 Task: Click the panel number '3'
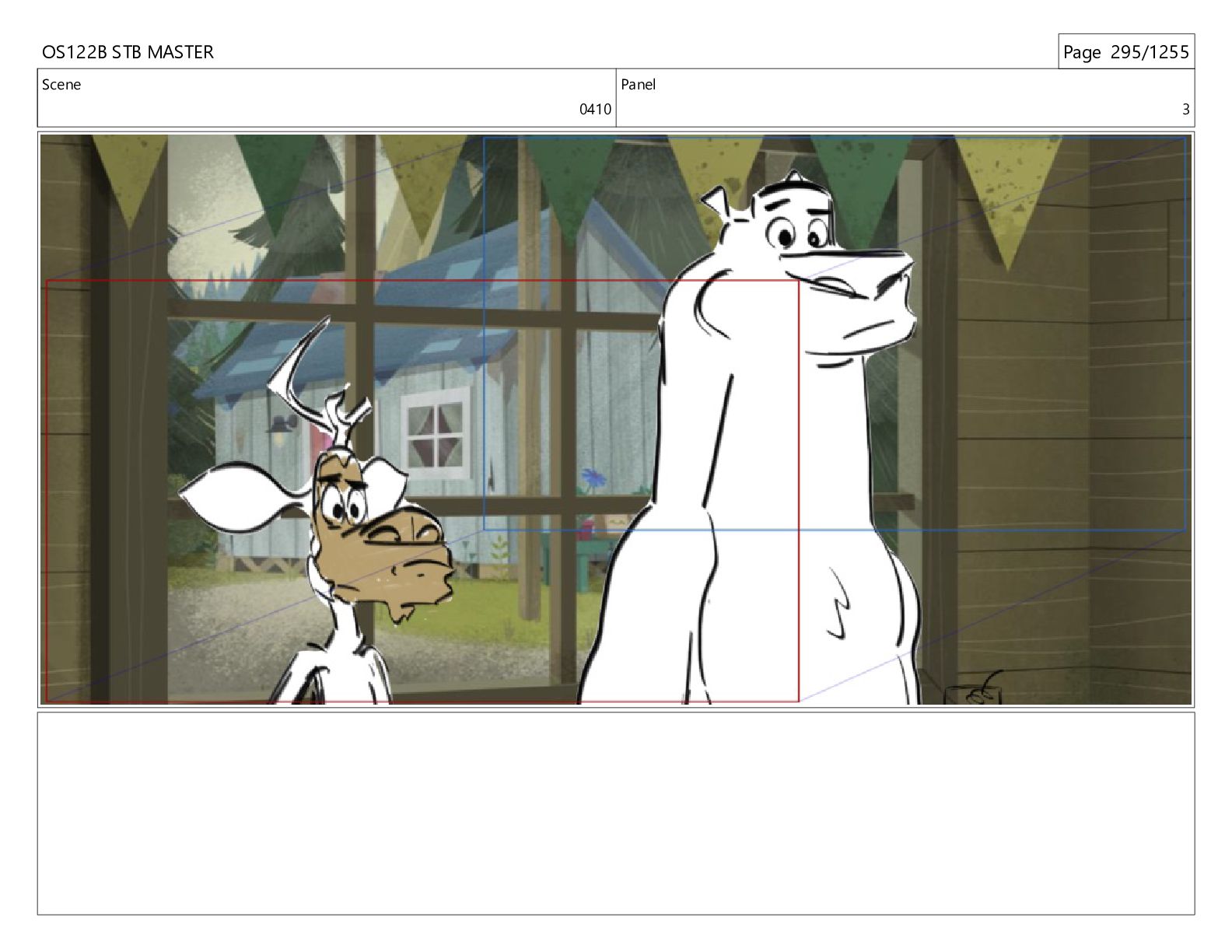click(x=1186, y=110)
